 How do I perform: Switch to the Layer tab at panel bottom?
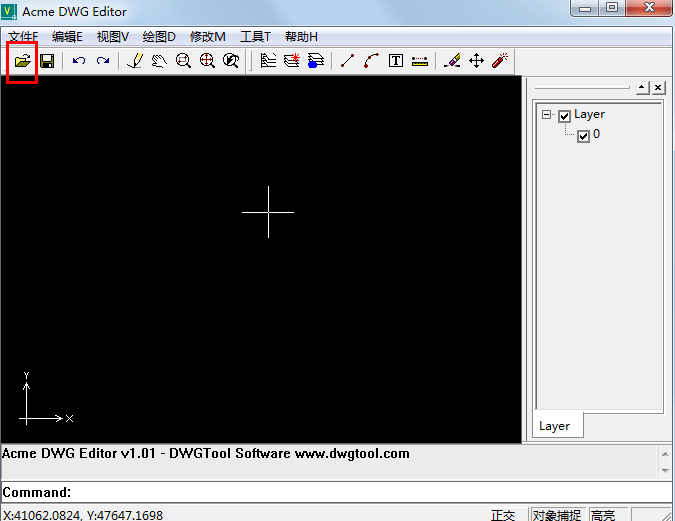pos(557,425)
